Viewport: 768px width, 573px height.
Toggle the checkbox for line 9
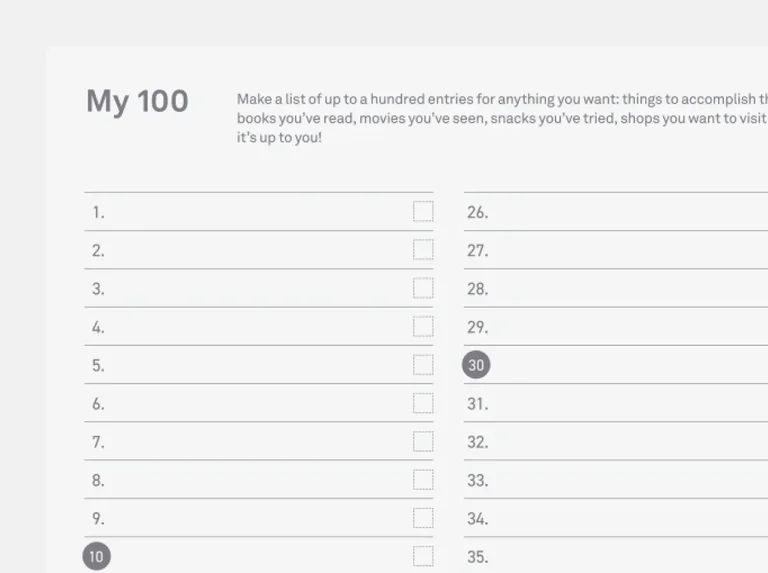coord(423,518)
